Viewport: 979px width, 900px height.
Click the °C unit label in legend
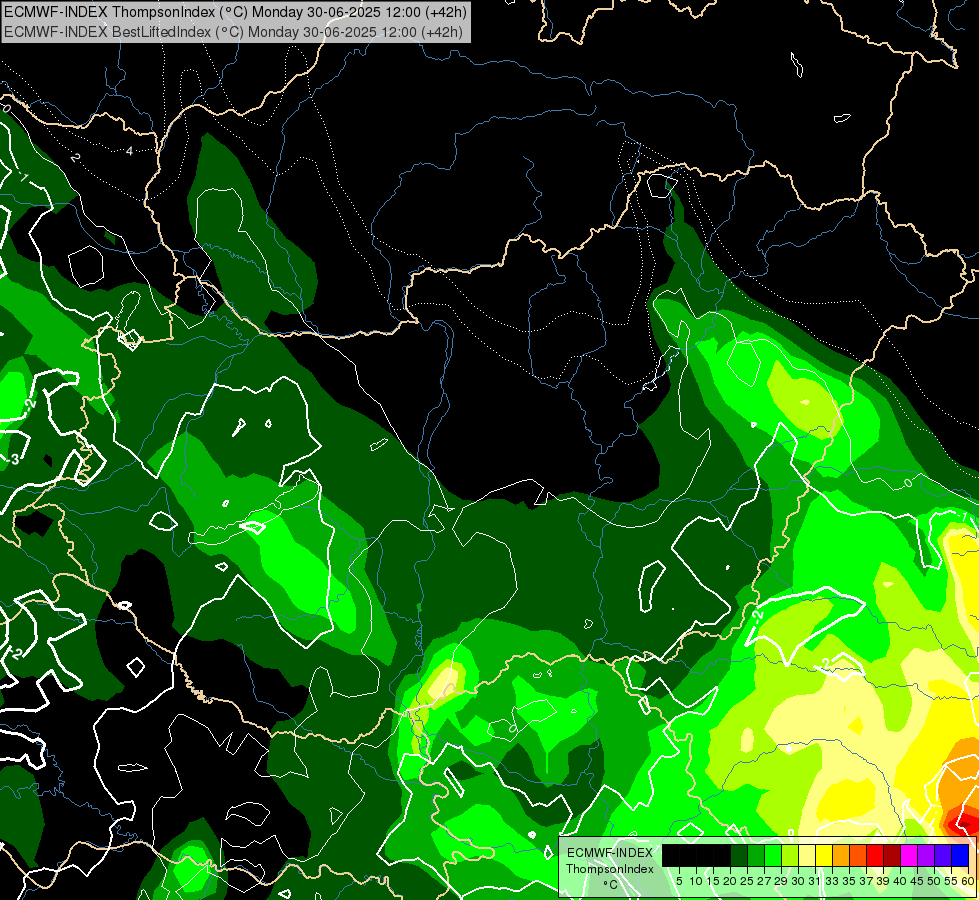[x=611, y=885]
